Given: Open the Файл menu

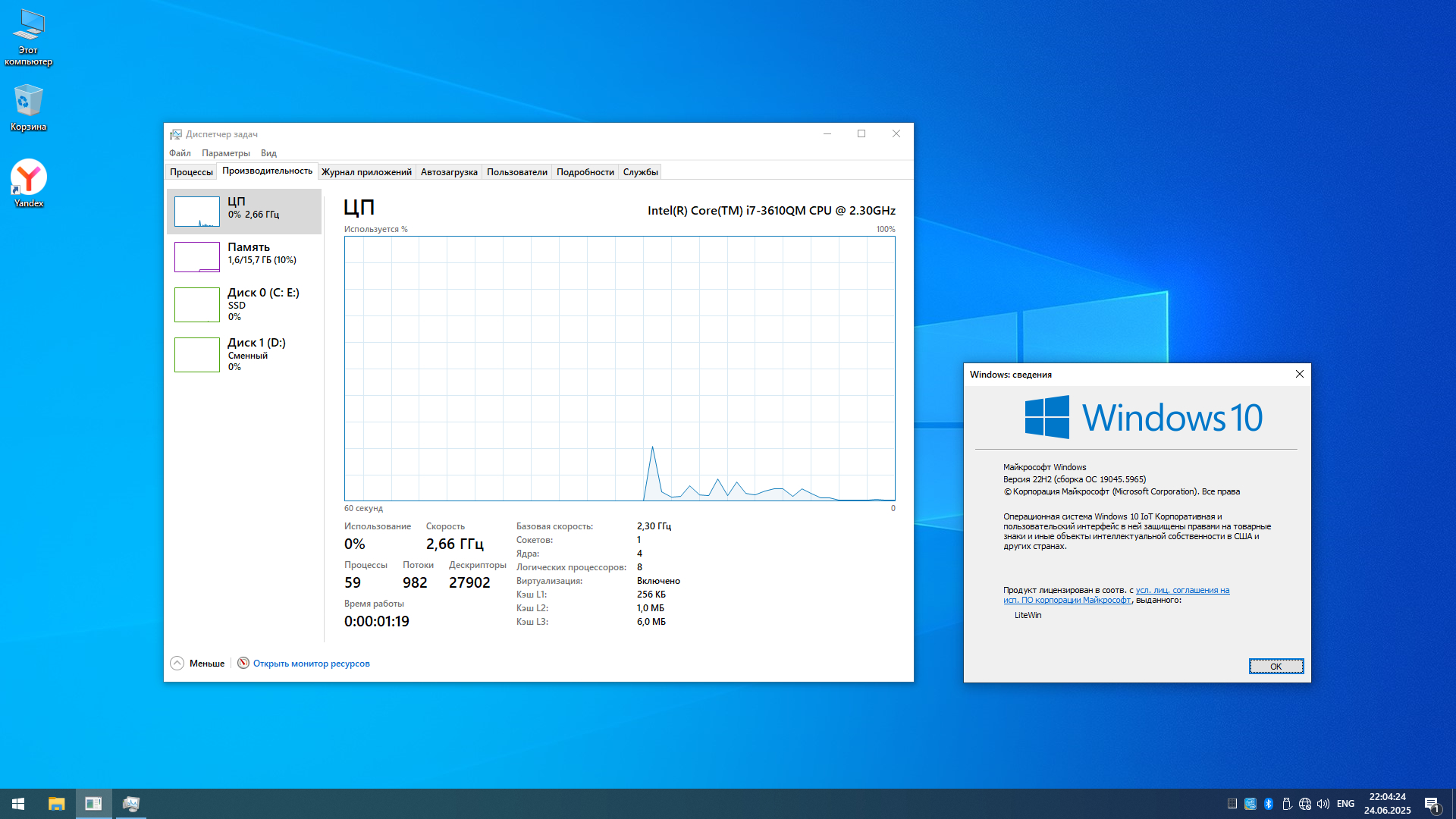Looking at the screenshot, I should coord(180,153).
